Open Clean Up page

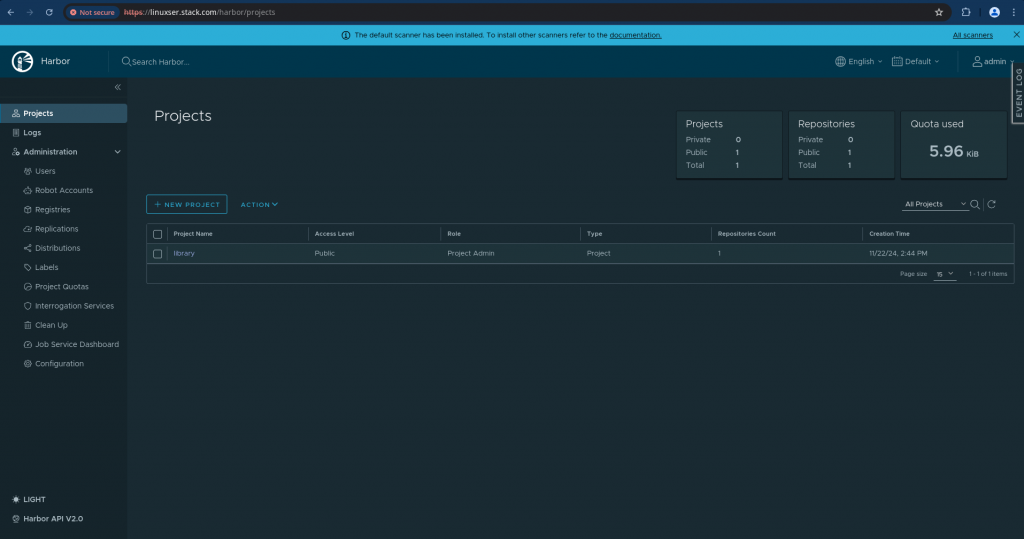click(51, 325)
